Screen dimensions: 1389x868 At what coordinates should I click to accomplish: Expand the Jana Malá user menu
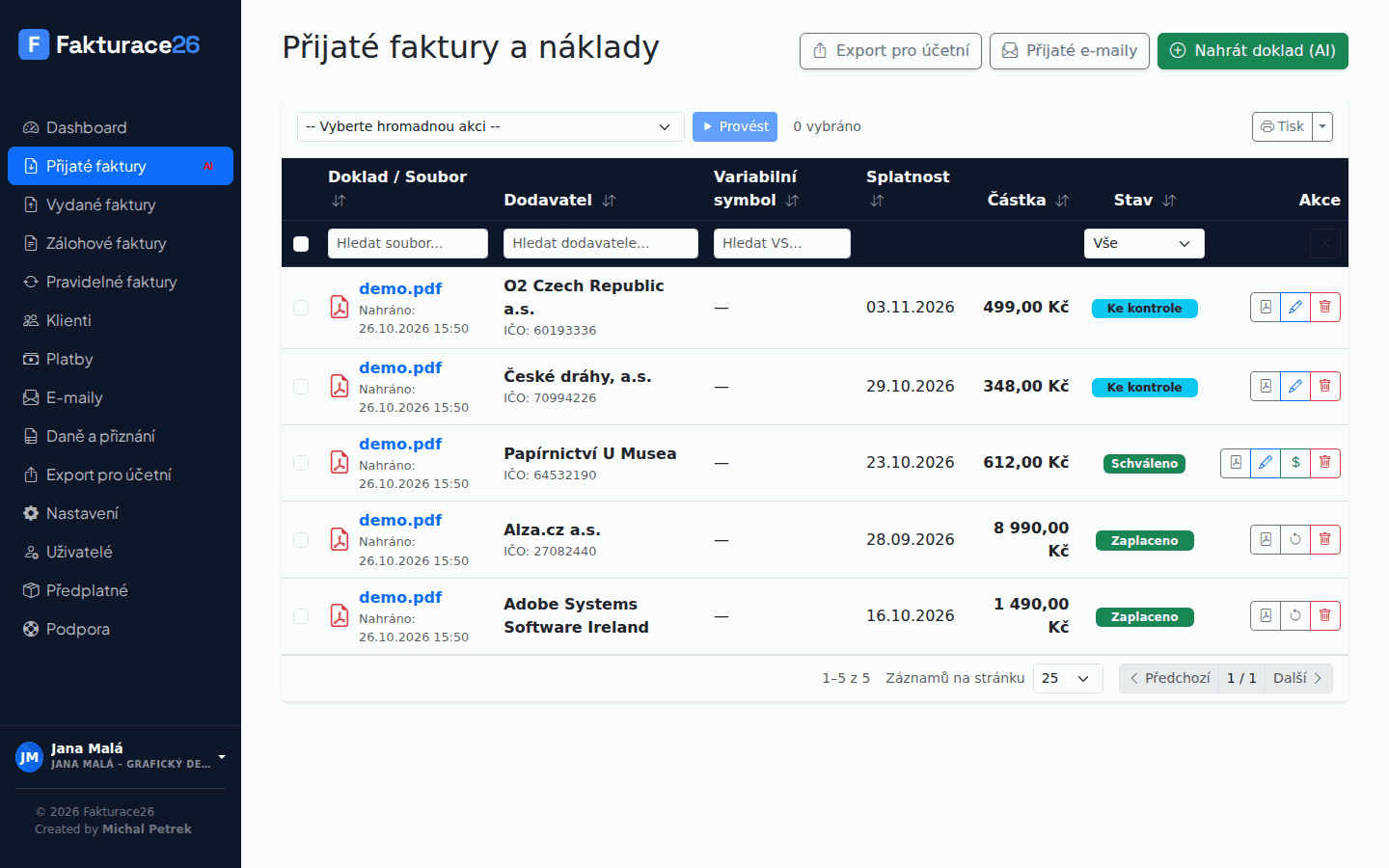[121, 756]
